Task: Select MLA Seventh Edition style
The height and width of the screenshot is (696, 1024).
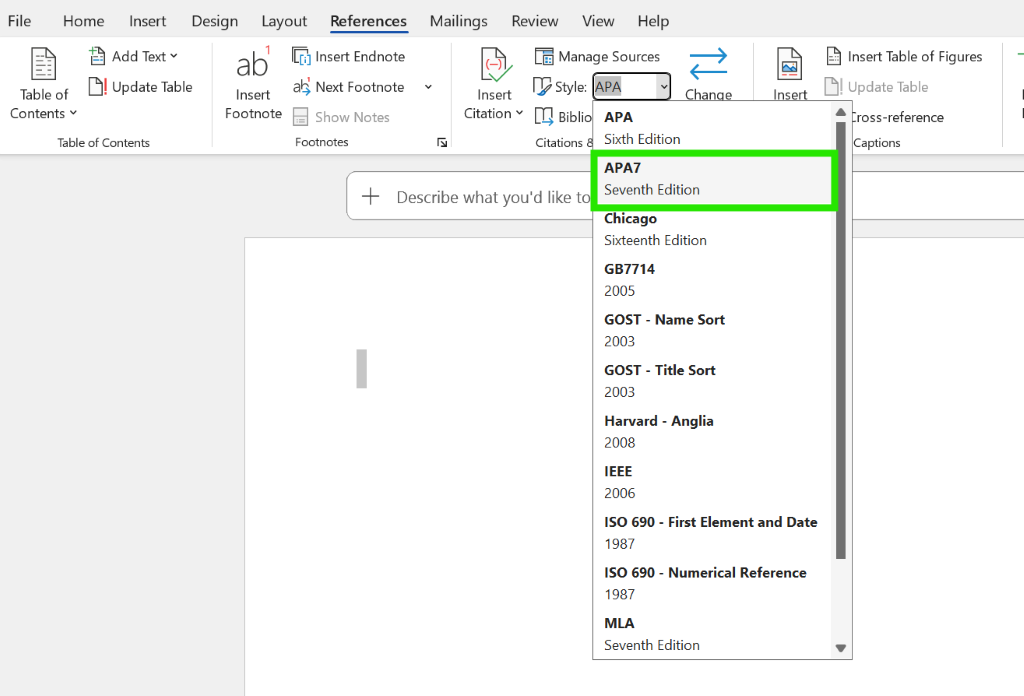Action: pyautogui.click(x=714, y=634)
